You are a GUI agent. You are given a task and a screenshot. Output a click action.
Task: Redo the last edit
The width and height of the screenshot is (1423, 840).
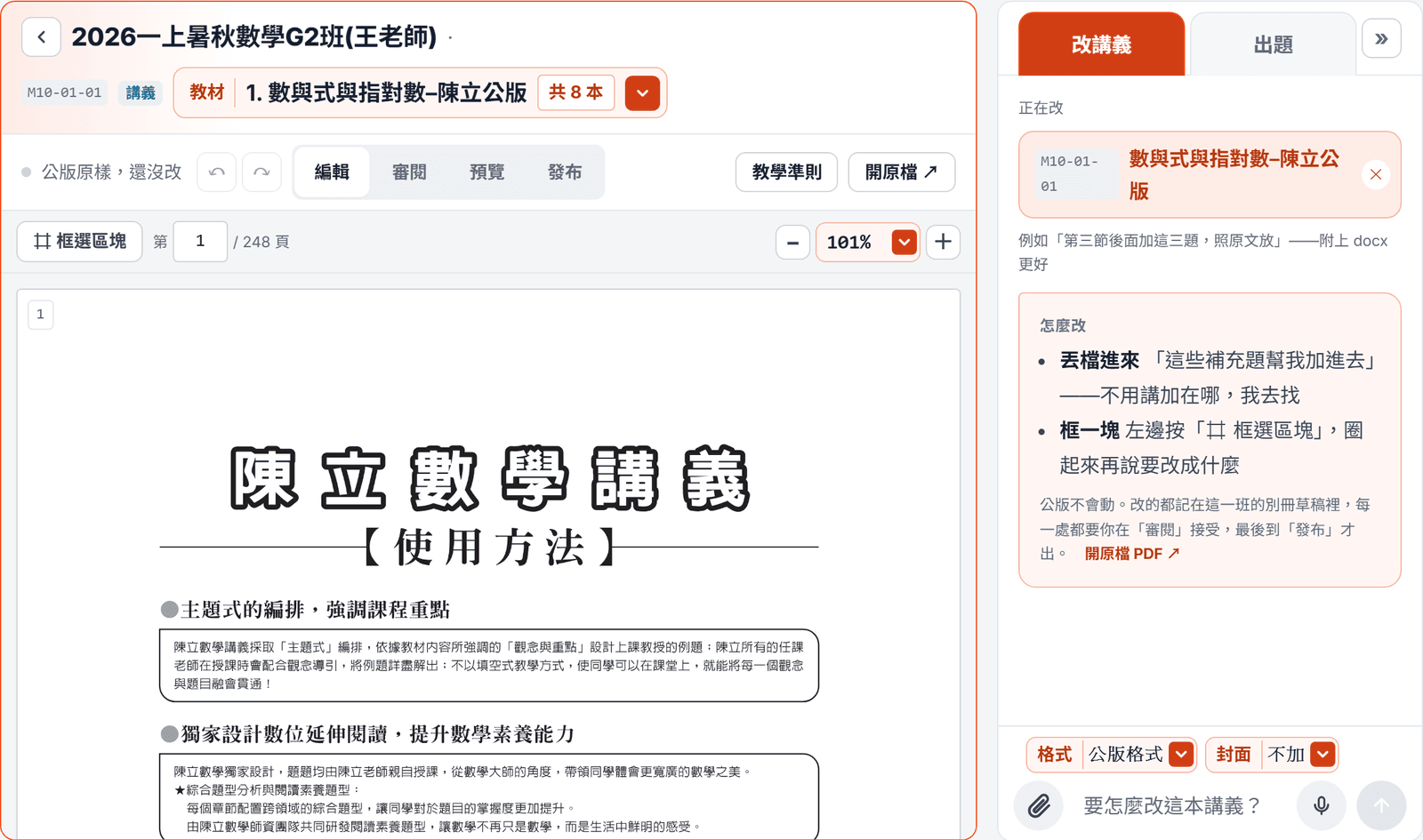click(261, 172)
